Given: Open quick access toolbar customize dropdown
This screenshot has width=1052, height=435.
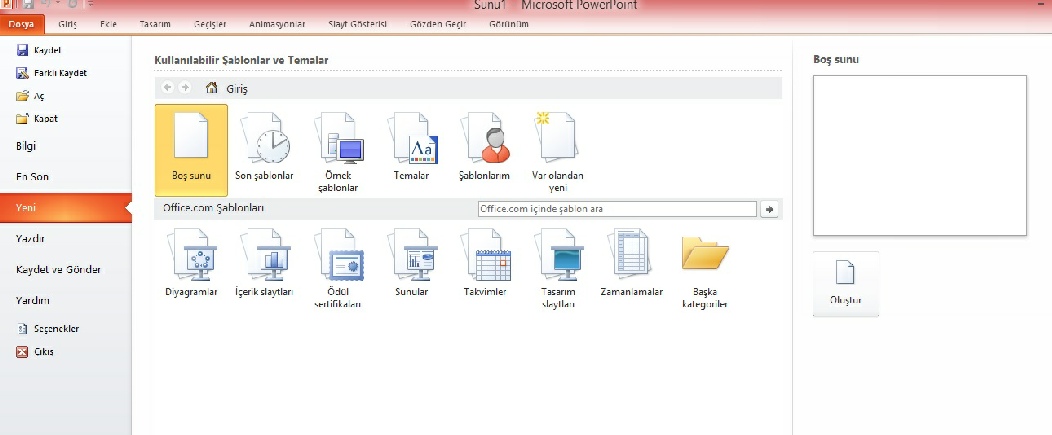Looking at the screenshot, I should (91, 5).
